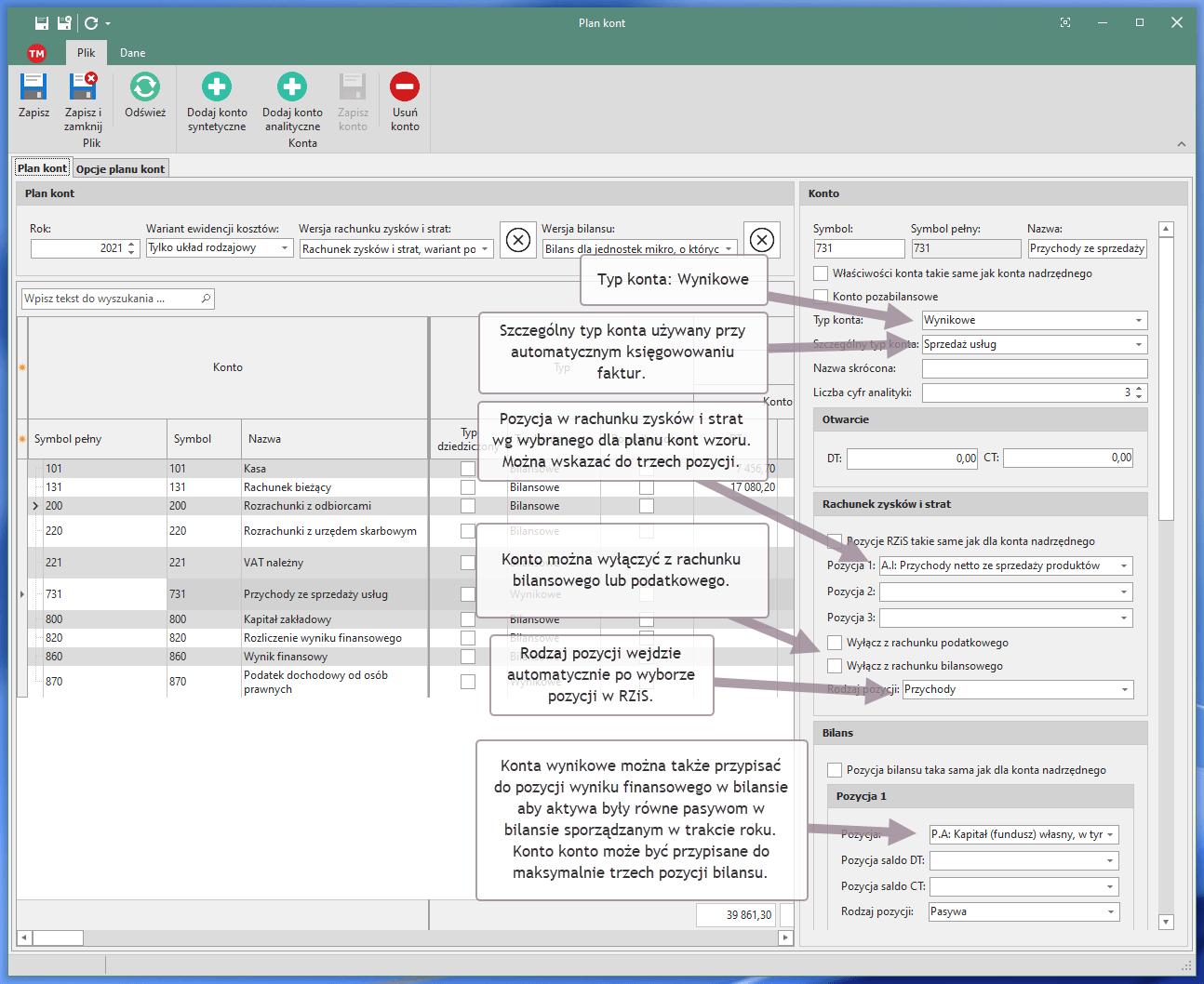Screen dimensions: 1204x984
Task: Delete the account using Usuń konto
Action: click(405, 87)
